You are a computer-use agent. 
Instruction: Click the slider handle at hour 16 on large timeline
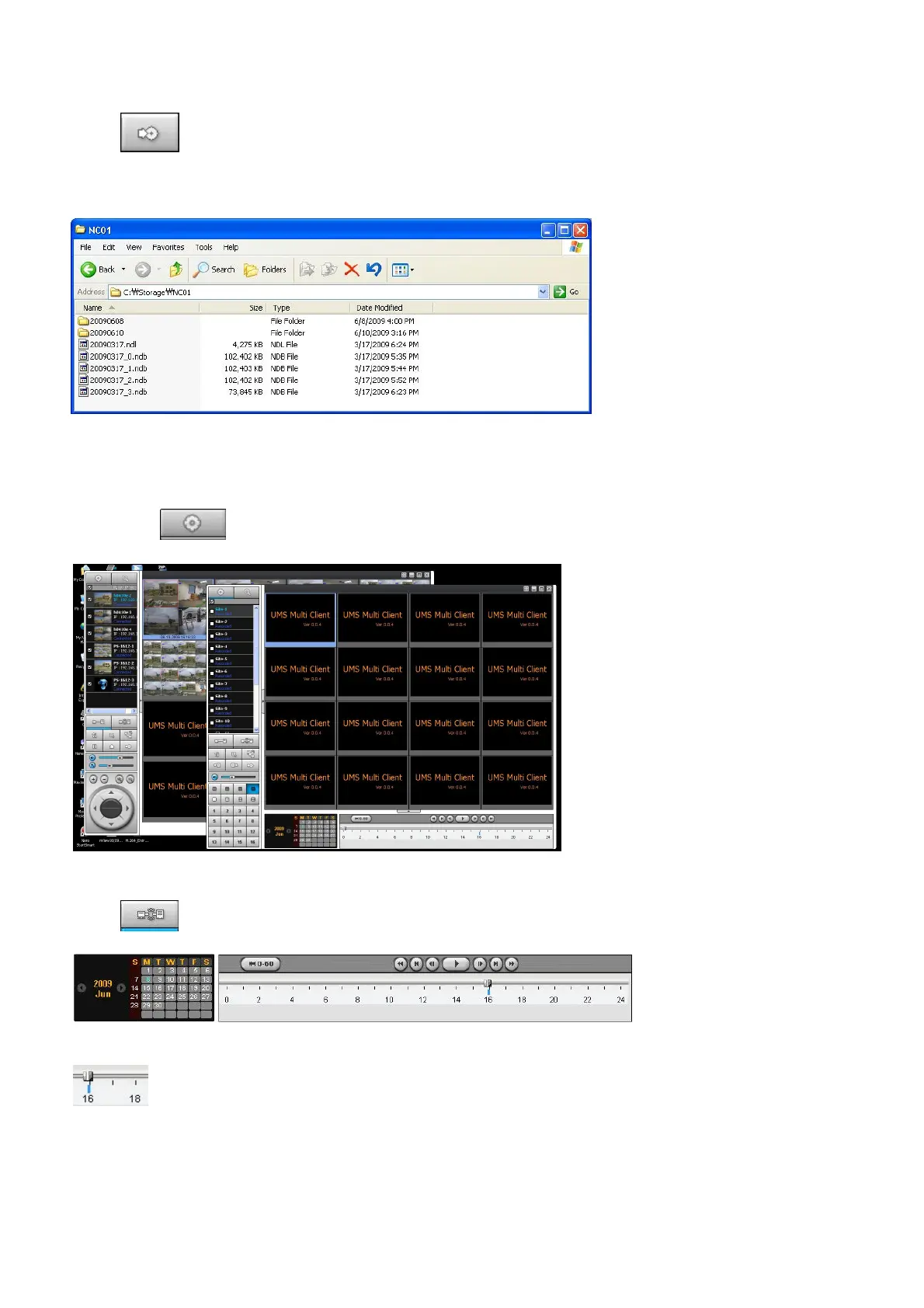tap(488, 983)
